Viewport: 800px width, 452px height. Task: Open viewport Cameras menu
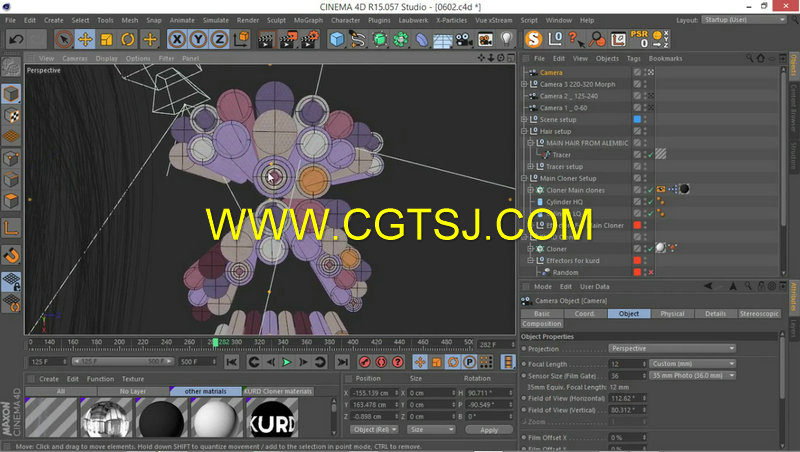[x=75, y=59]
